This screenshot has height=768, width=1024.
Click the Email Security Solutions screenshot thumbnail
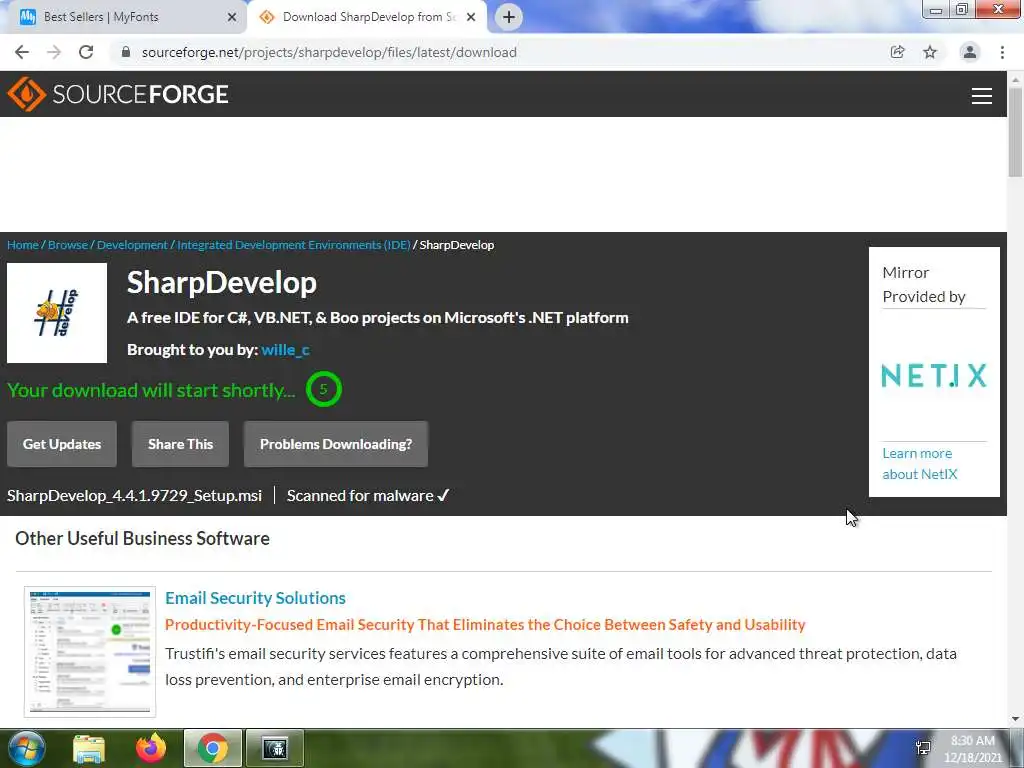[90, 652]
